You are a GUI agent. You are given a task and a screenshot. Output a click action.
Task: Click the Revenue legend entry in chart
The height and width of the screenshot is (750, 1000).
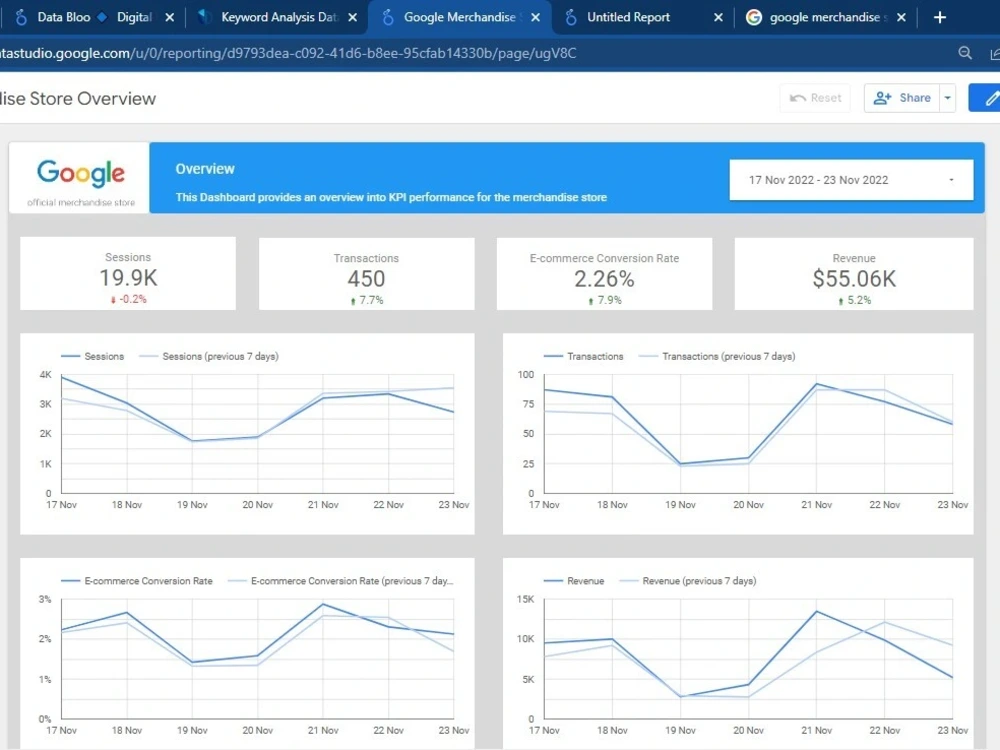[x=574, y=581]
